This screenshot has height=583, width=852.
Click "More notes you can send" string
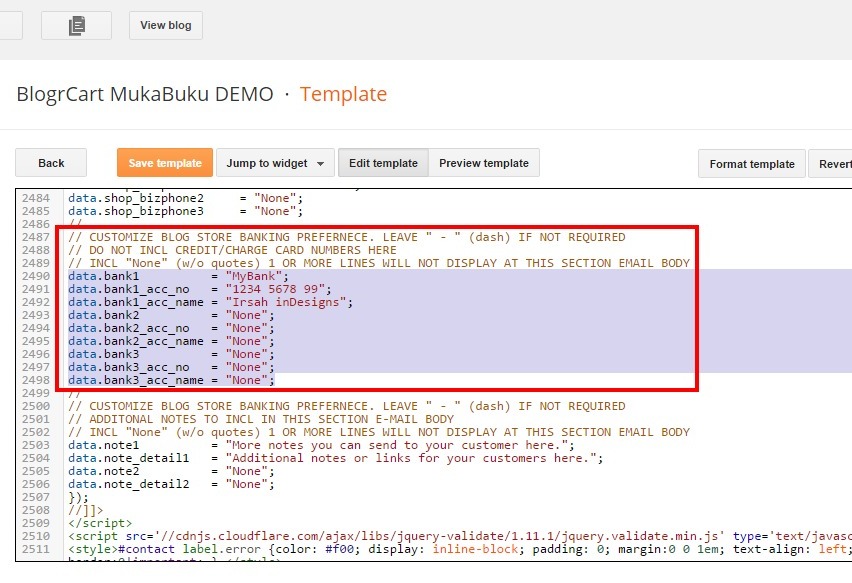[397, 446]
